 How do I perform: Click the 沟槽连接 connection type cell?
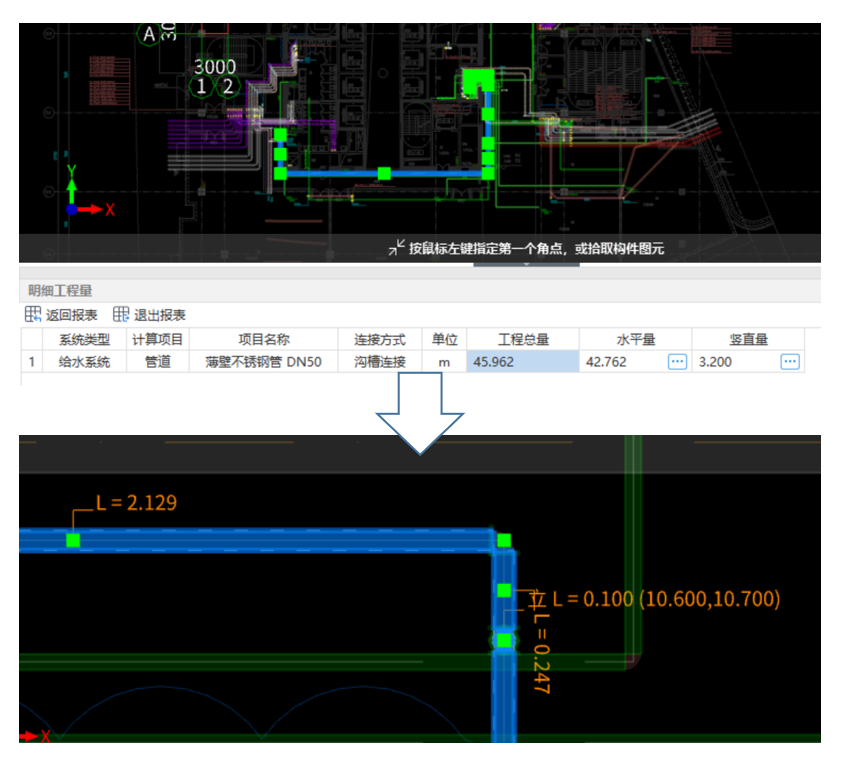coord(379,362)
